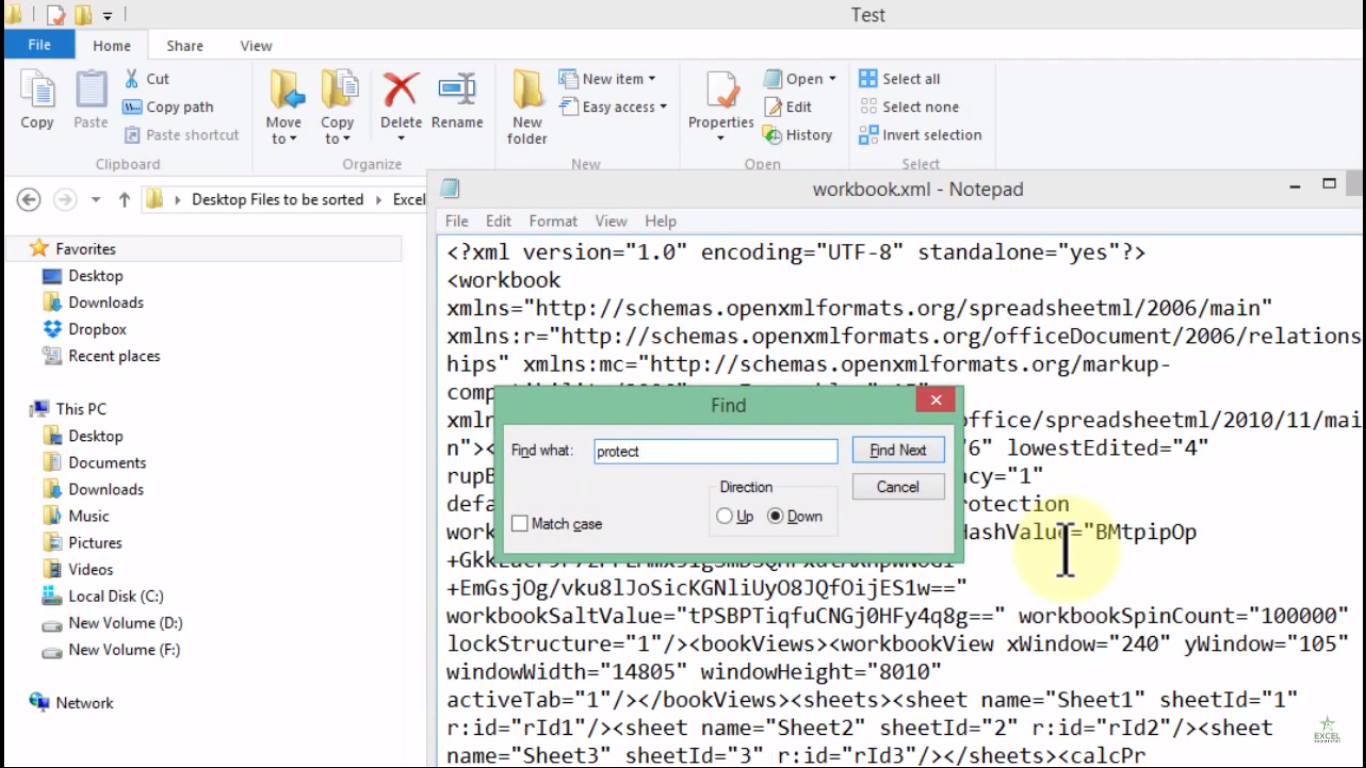Select the Up direction radio button
This screenshot has width=1366, height=768.
pos(725,516)
